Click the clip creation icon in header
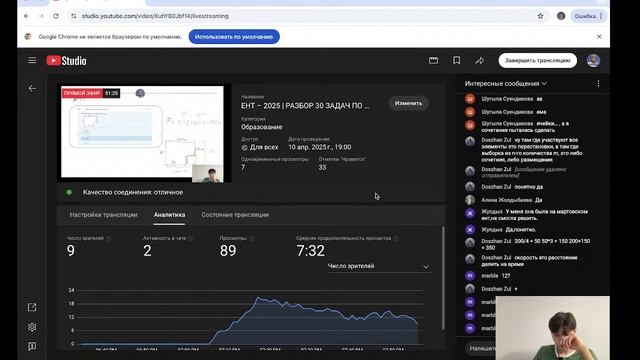 click(433, 60)
